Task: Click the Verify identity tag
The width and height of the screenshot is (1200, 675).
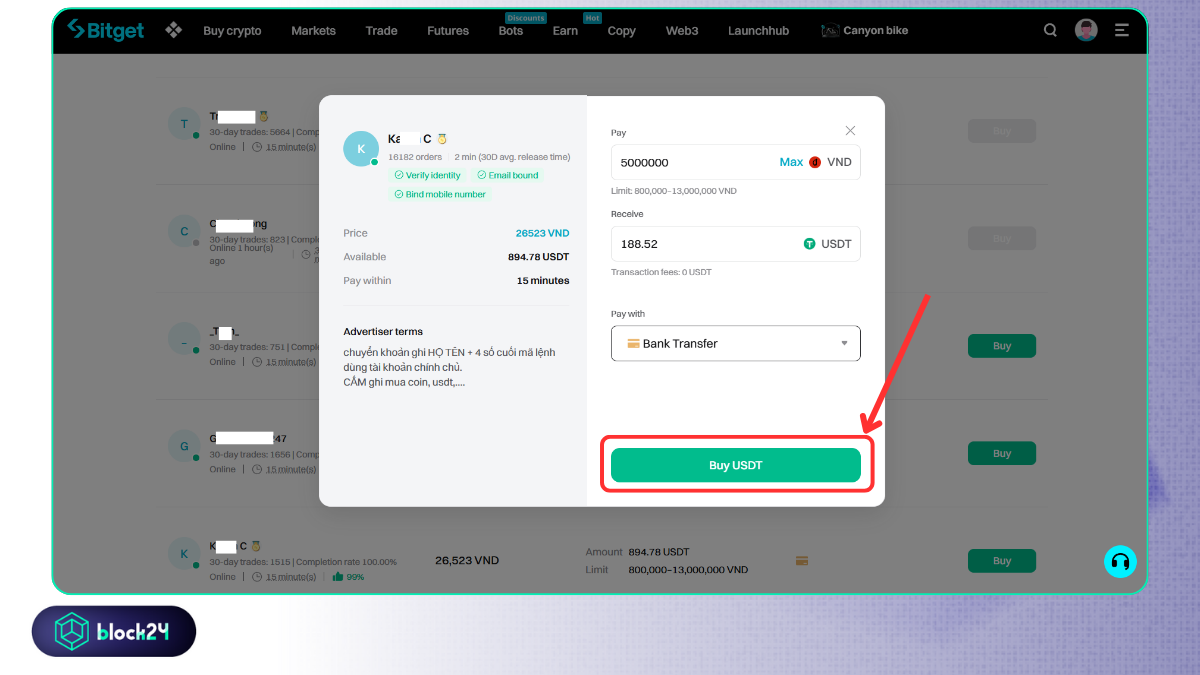Action: click(x=428, y=175)
